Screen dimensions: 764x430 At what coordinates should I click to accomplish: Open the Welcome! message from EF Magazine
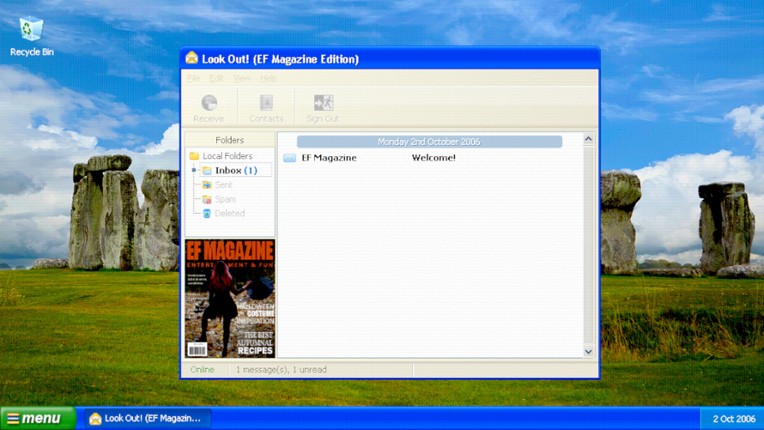433,158
